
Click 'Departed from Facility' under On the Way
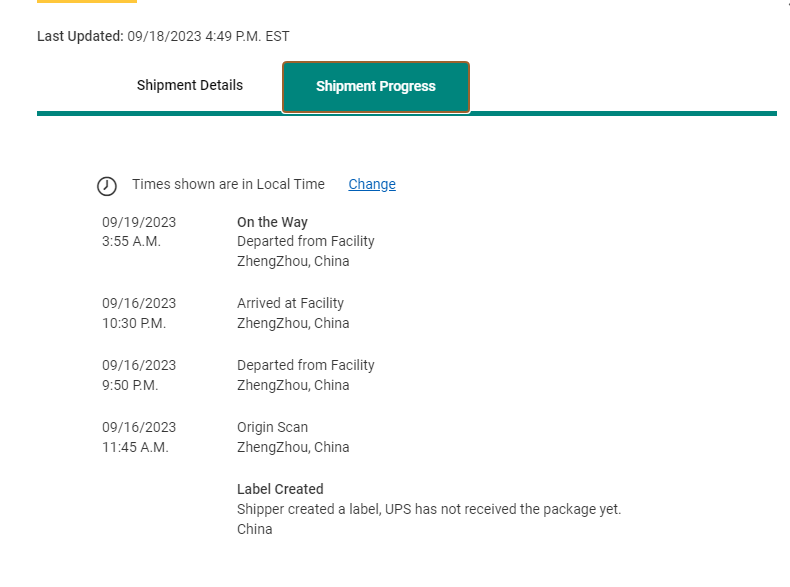[x=306, y=241]
